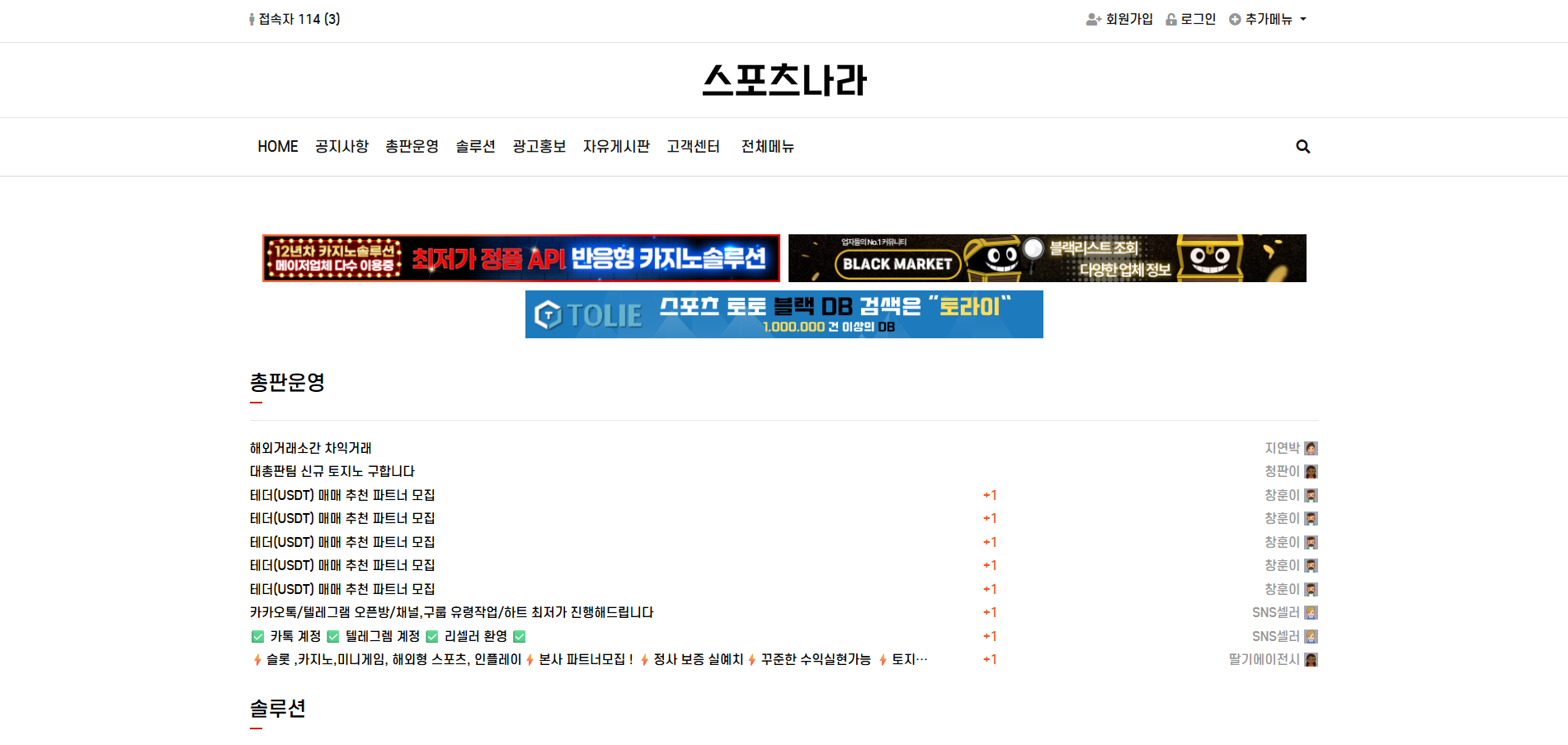The height and width of the screenshot is (745, 1568).
Task: Go to the HOME menu
Action: pyautogui.click(x=277, y=147)
